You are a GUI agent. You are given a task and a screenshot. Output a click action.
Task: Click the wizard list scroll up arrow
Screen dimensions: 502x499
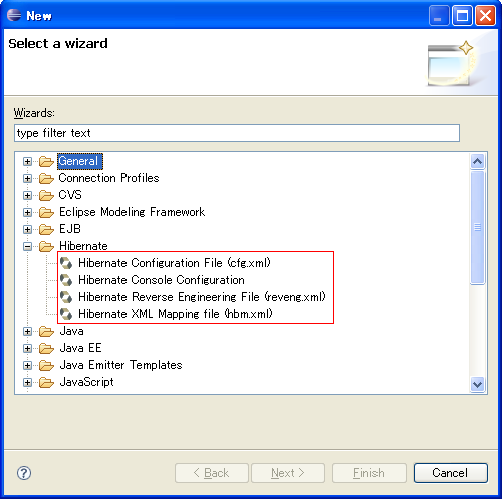478,162
